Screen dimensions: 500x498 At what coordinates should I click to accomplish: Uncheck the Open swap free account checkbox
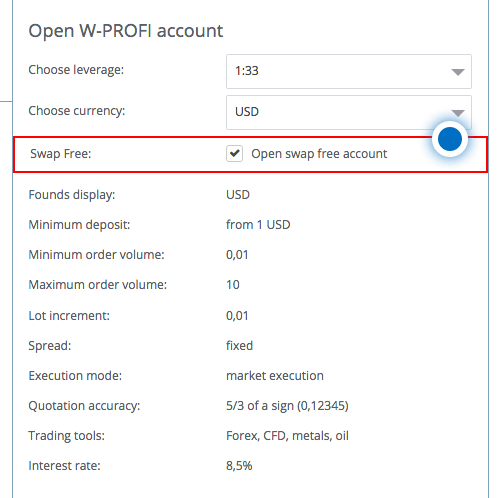click(x=234, y=154)
